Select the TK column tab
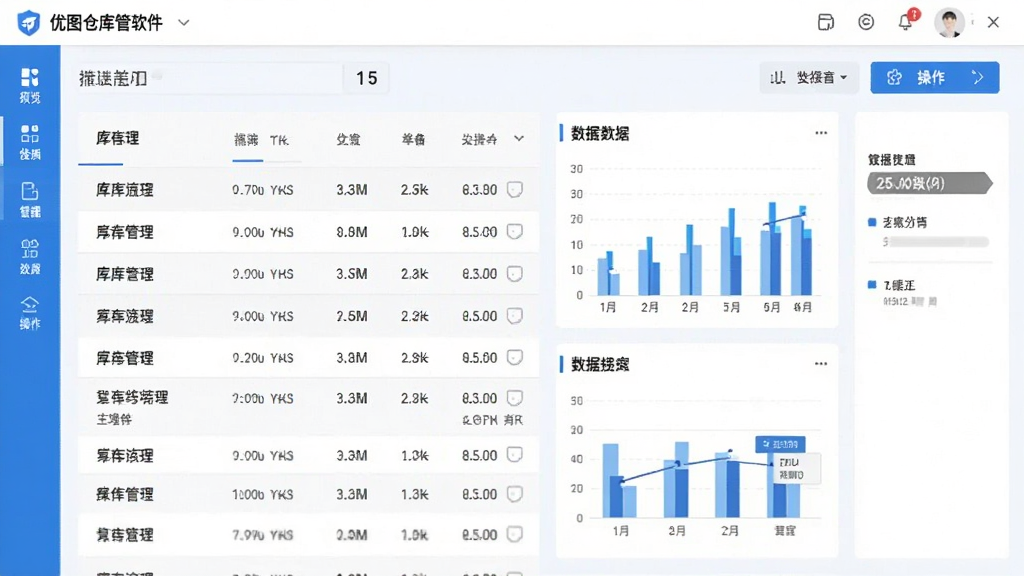Viewport: 1024px width, 576px height. [280, 140]
